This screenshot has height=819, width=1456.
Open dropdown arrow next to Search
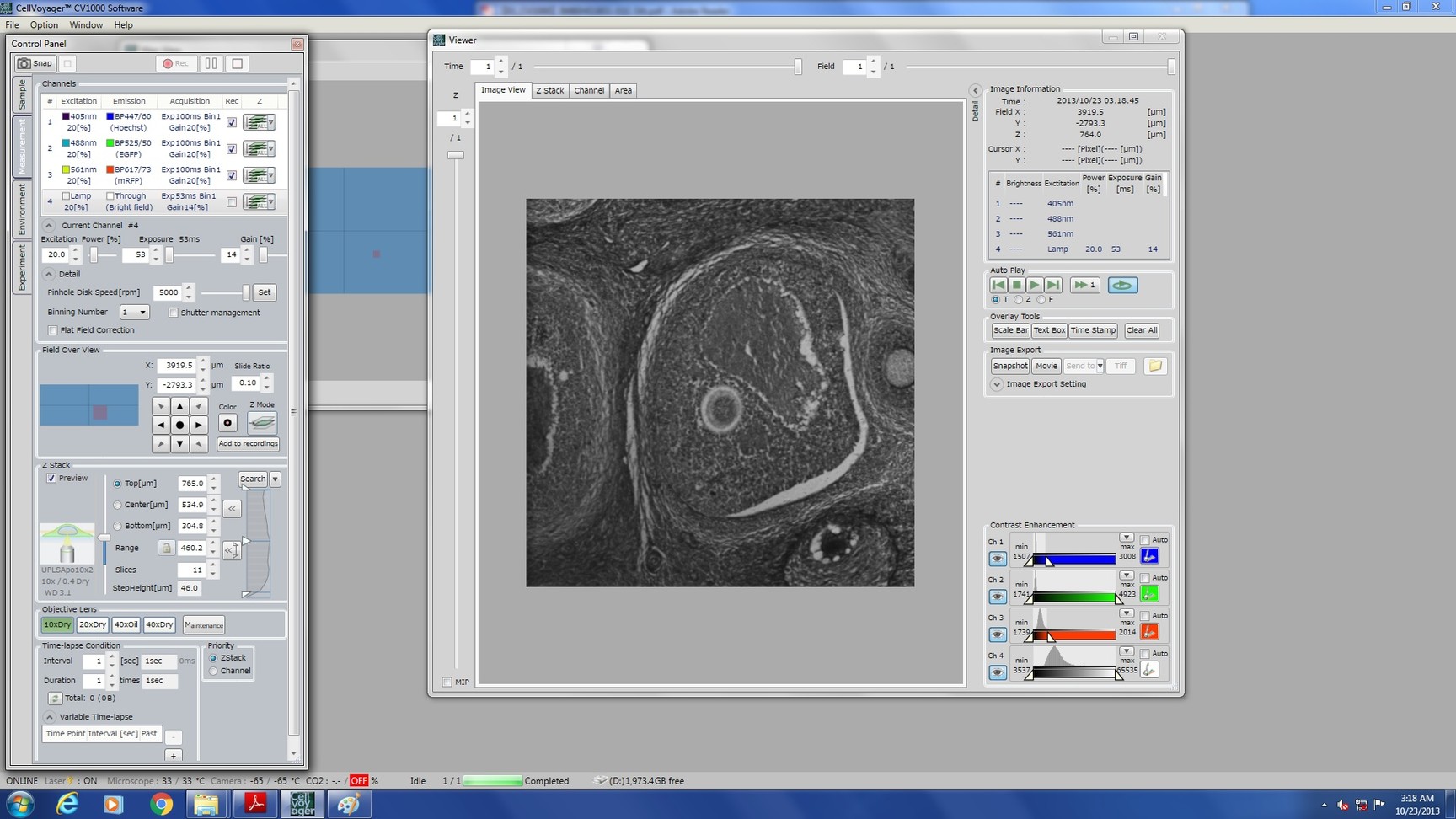click(x=275, y=479)
